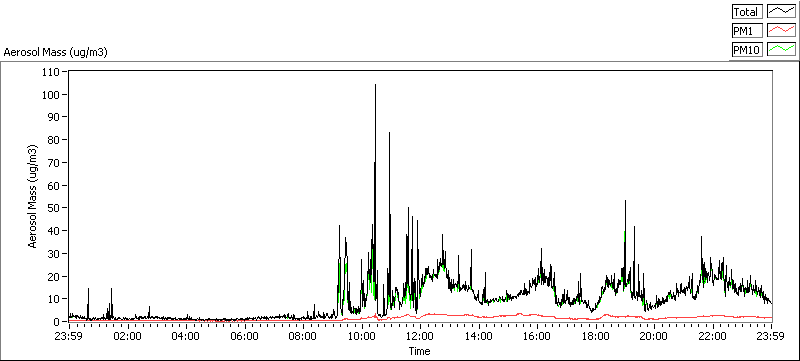Click the 0 y-axis minimum value
The image size is (800, 361).
click(x=57, y=322)
